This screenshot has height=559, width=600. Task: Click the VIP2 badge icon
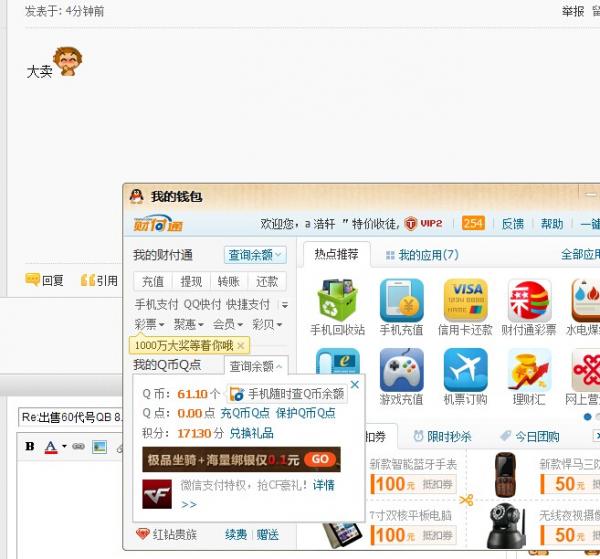tap(424, 223)
